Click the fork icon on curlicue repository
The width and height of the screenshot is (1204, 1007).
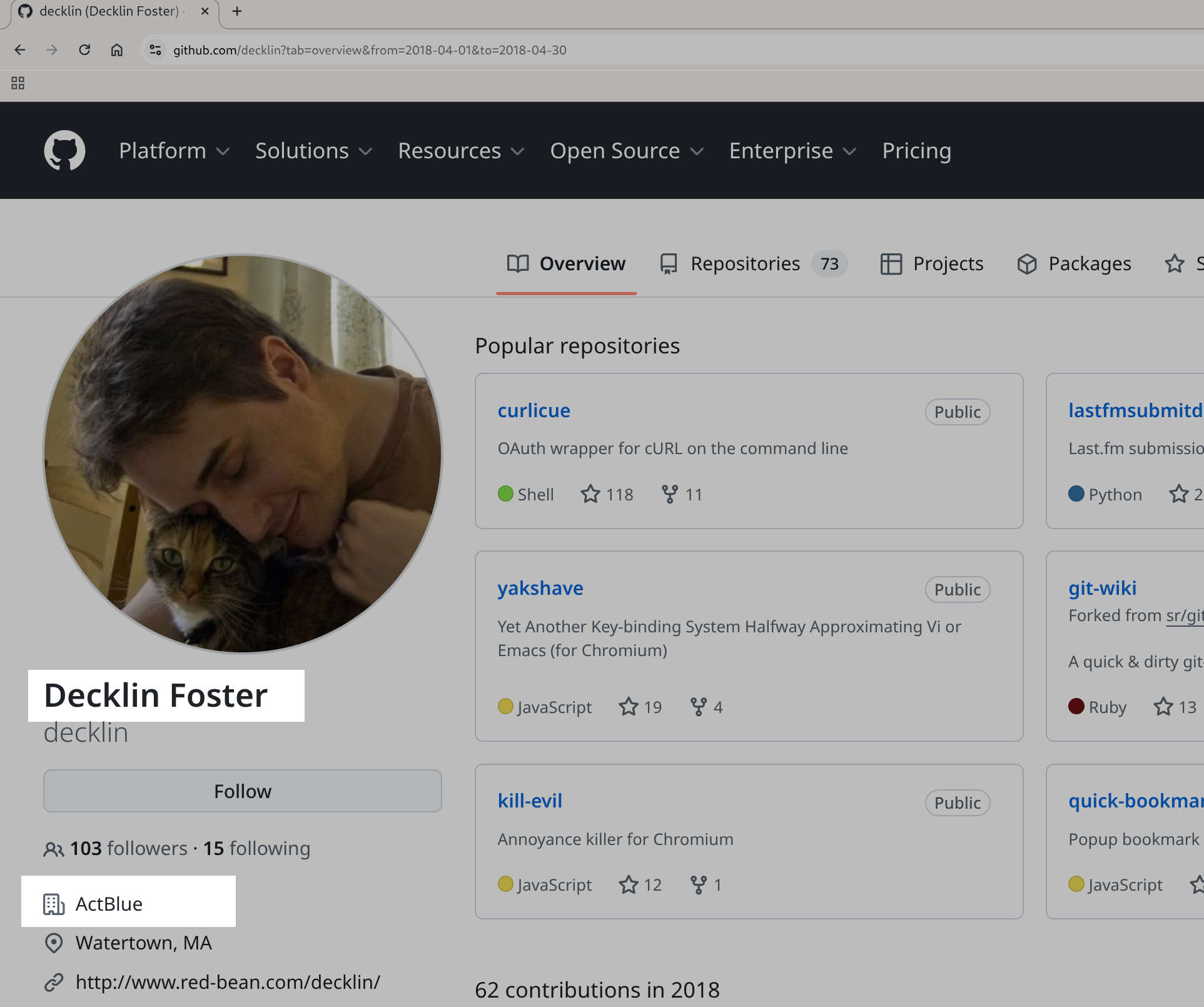[670, 493]
